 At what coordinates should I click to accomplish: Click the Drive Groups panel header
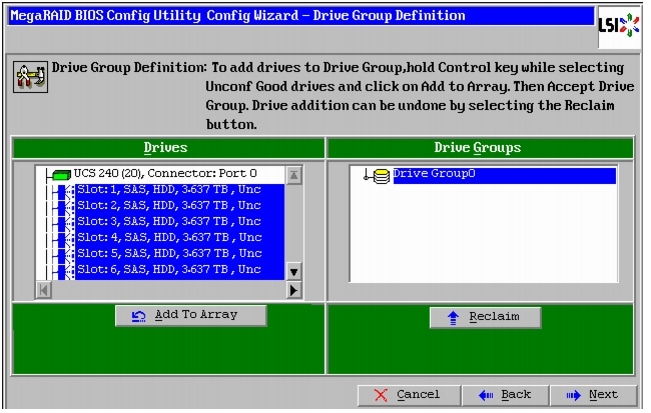[x=480, y=148]
